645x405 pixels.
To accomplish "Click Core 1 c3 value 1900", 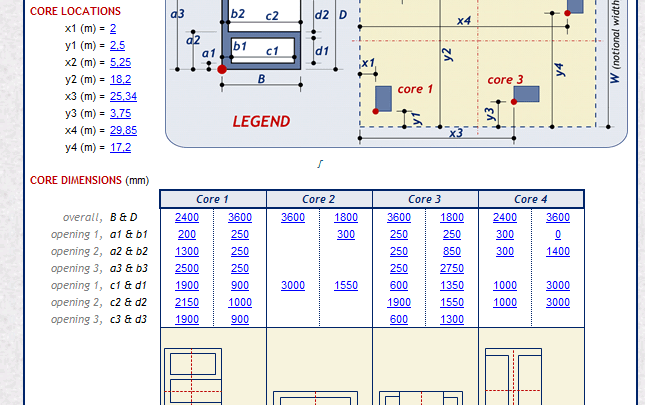I will coord(187,319).
